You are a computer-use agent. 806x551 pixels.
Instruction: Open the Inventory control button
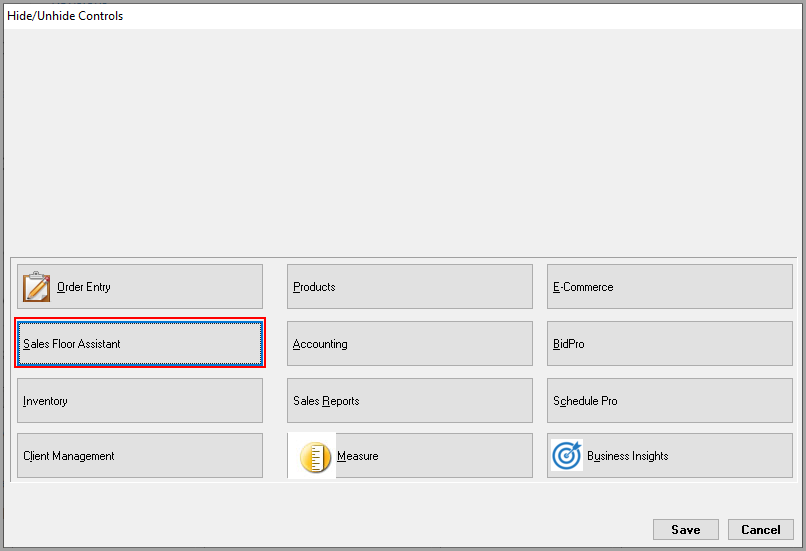[x=140, y=400]
